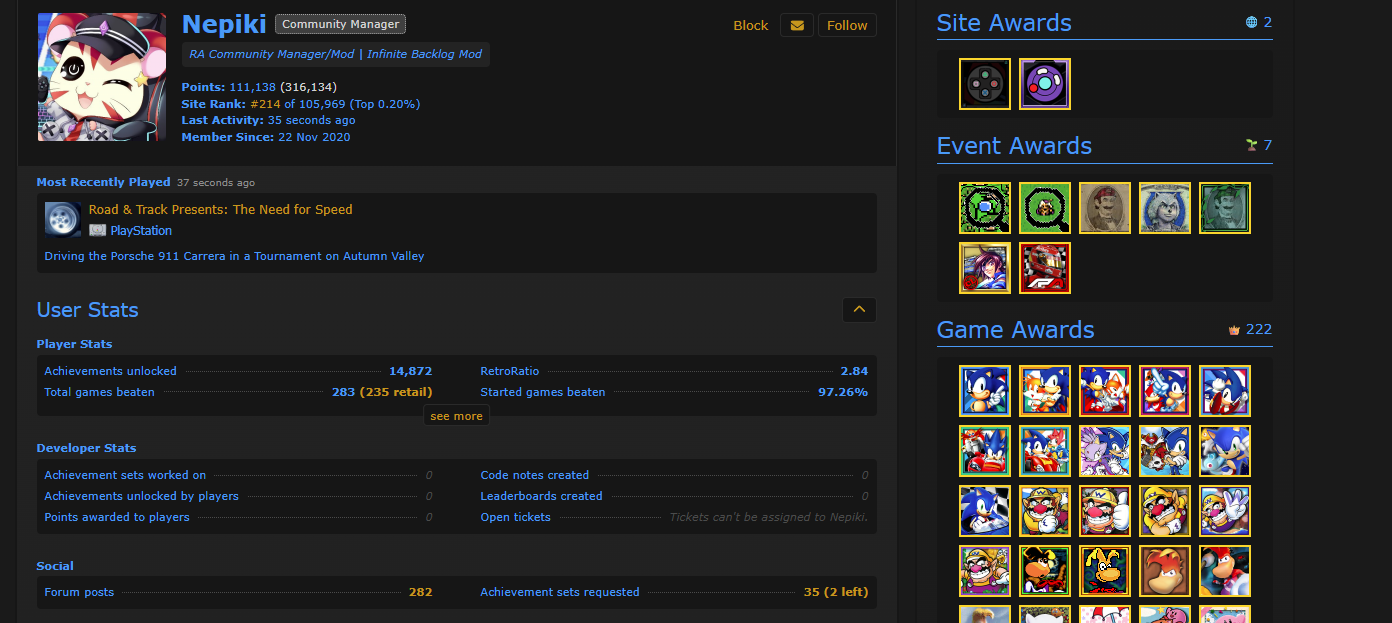This screenshot has width=1392, height=623.
Task: Click the Achievement sets worked on row
Action: [x=238, y=475]
